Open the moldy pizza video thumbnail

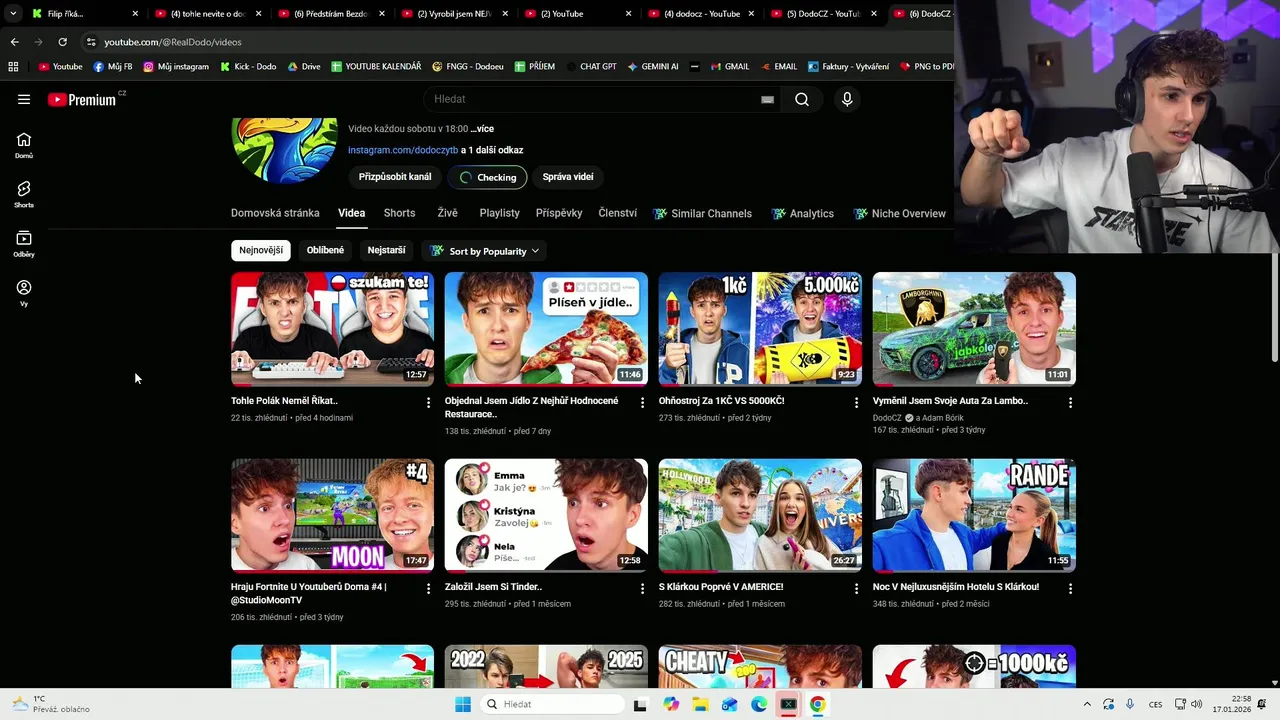[546, 329]
